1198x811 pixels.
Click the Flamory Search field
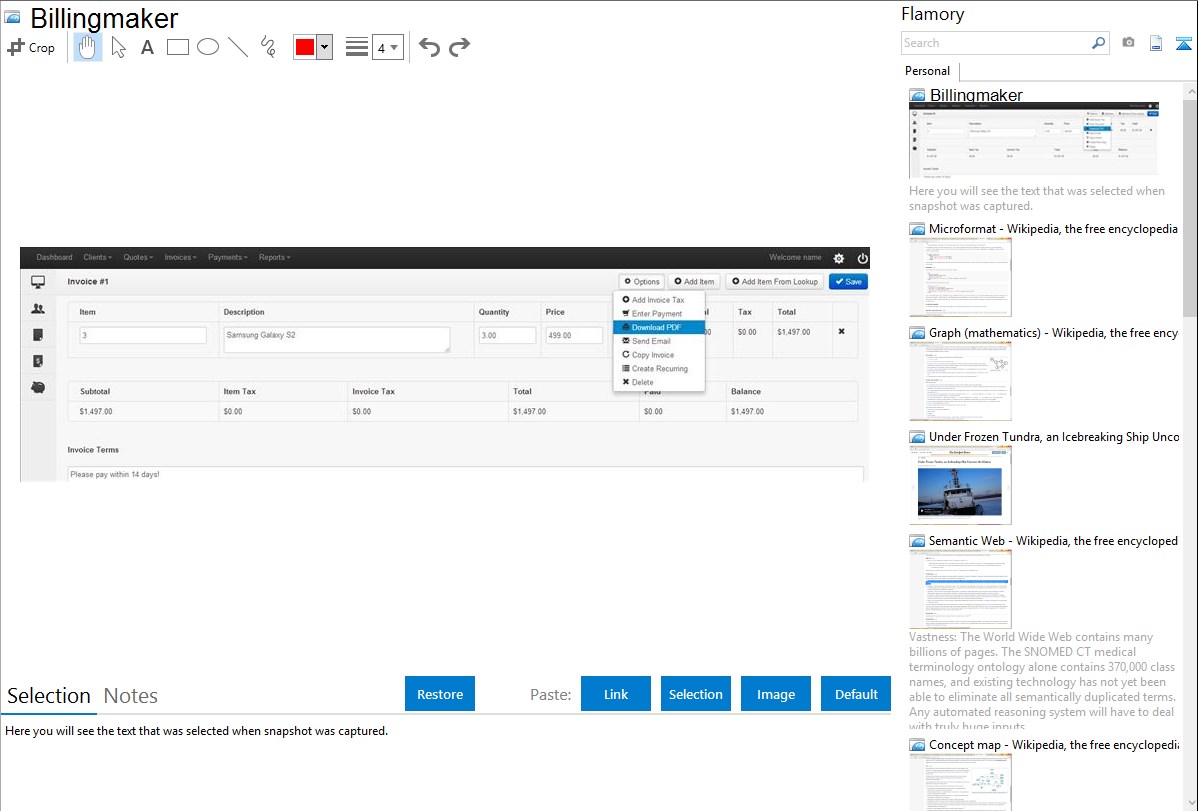[996, 43]
